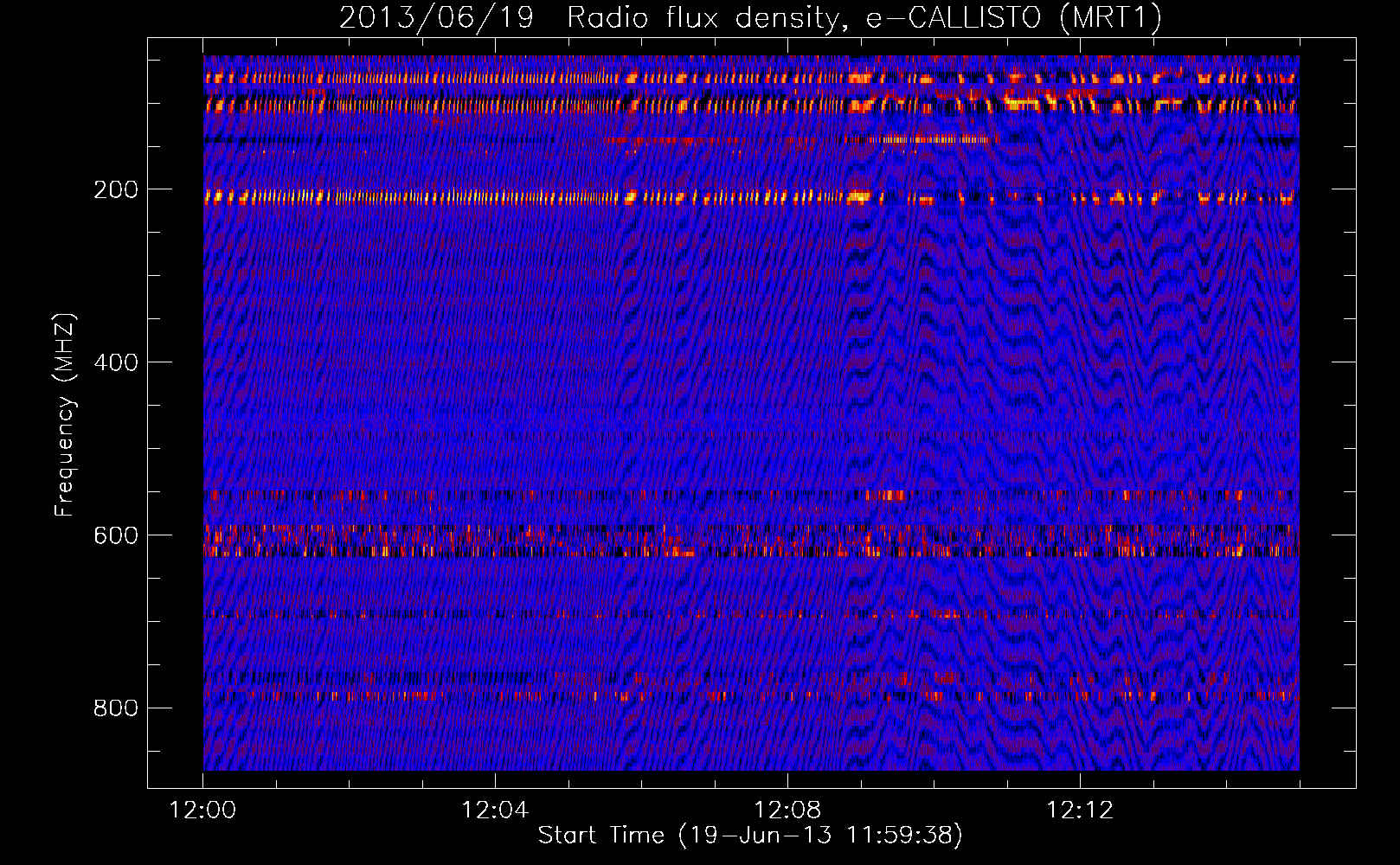The width and height of the screenshot is (1400, 865).
Task: Click the 800 frequency tick label
Action: pos(116,708)
